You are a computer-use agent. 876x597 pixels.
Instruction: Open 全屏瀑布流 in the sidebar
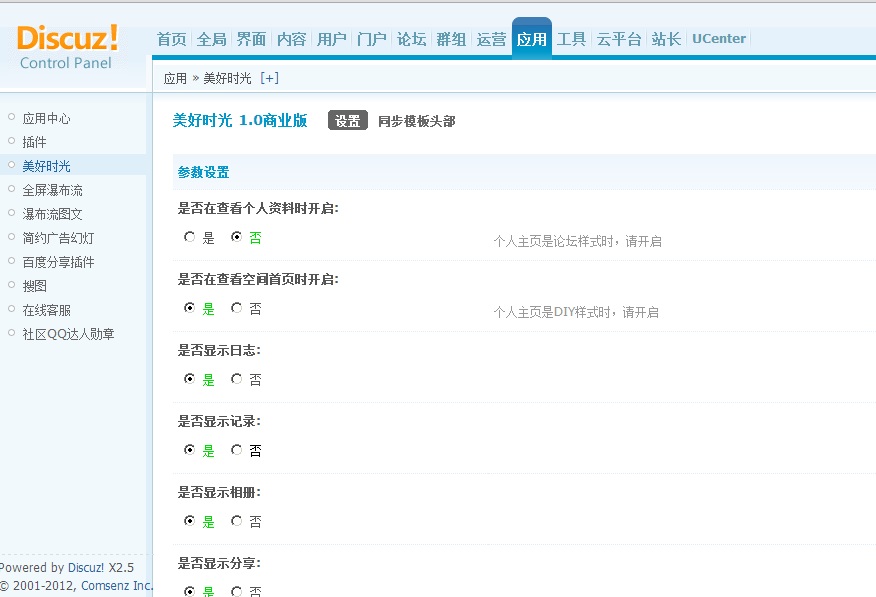pos(53,190)
